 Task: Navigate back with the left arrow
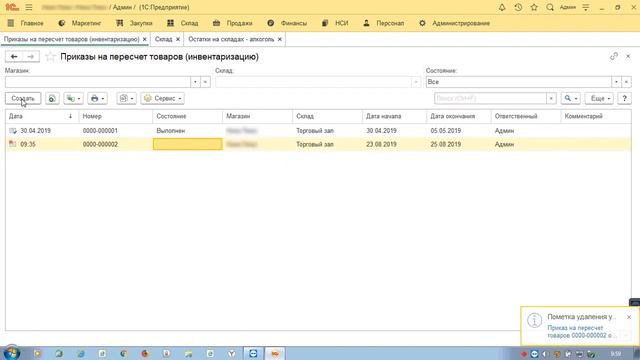pos(14,57)
